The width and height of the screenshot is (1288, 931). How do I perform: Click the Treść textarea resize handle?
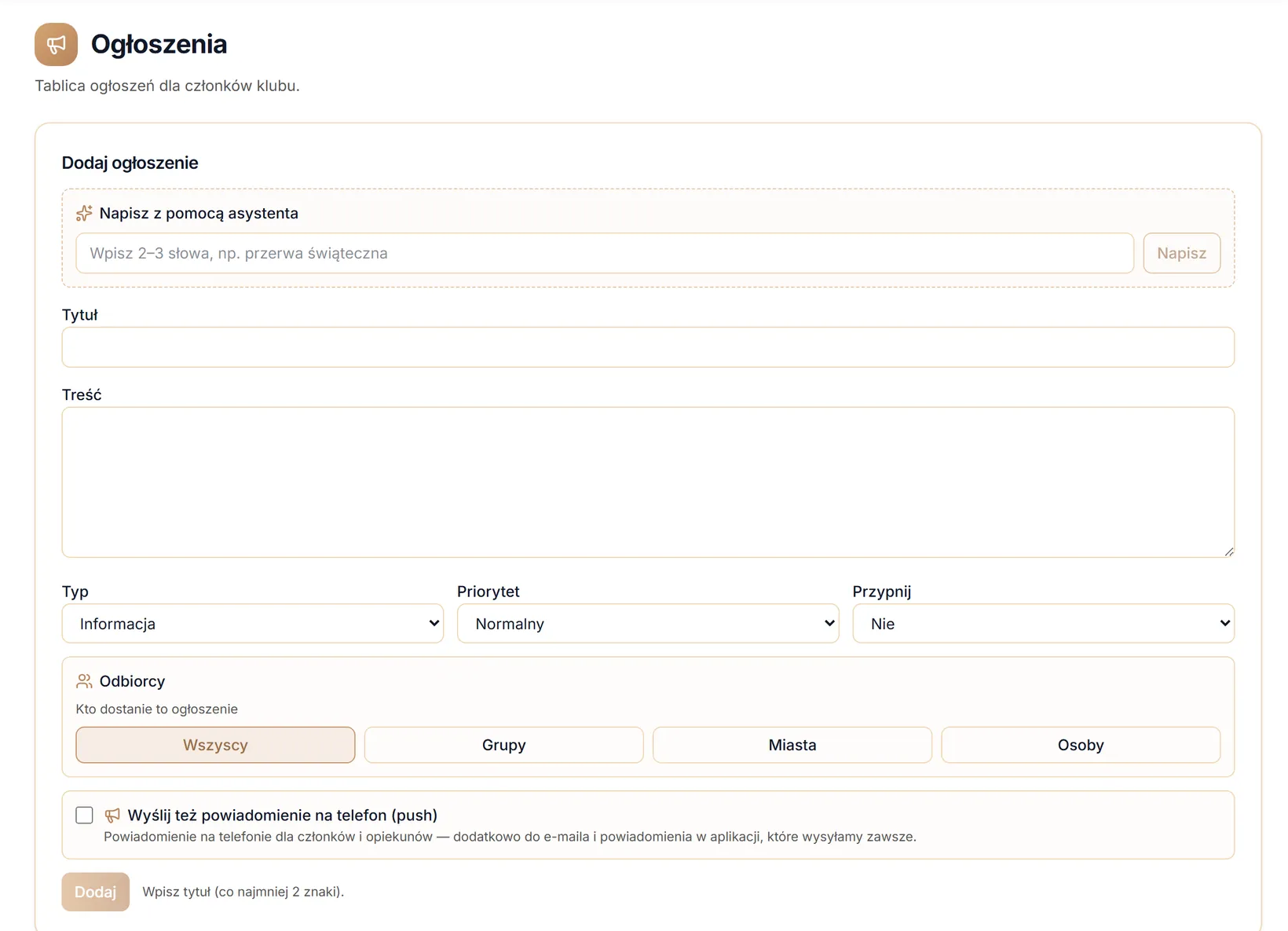click(1228, 552)
